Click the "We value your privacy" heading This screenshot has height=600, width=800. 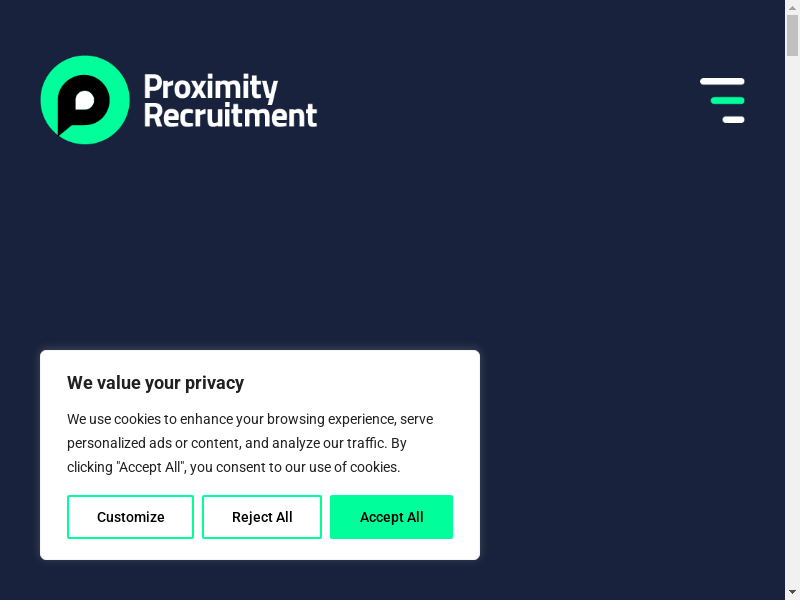click(155, 383)
